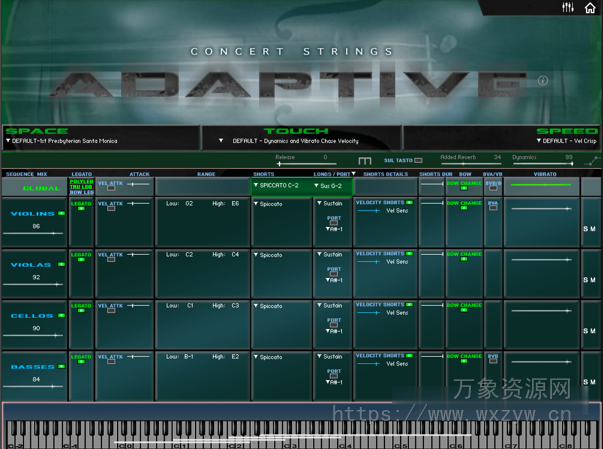Click the Global green Vibrato slider
The image size is (603, 449).
(x=541, y=185)
